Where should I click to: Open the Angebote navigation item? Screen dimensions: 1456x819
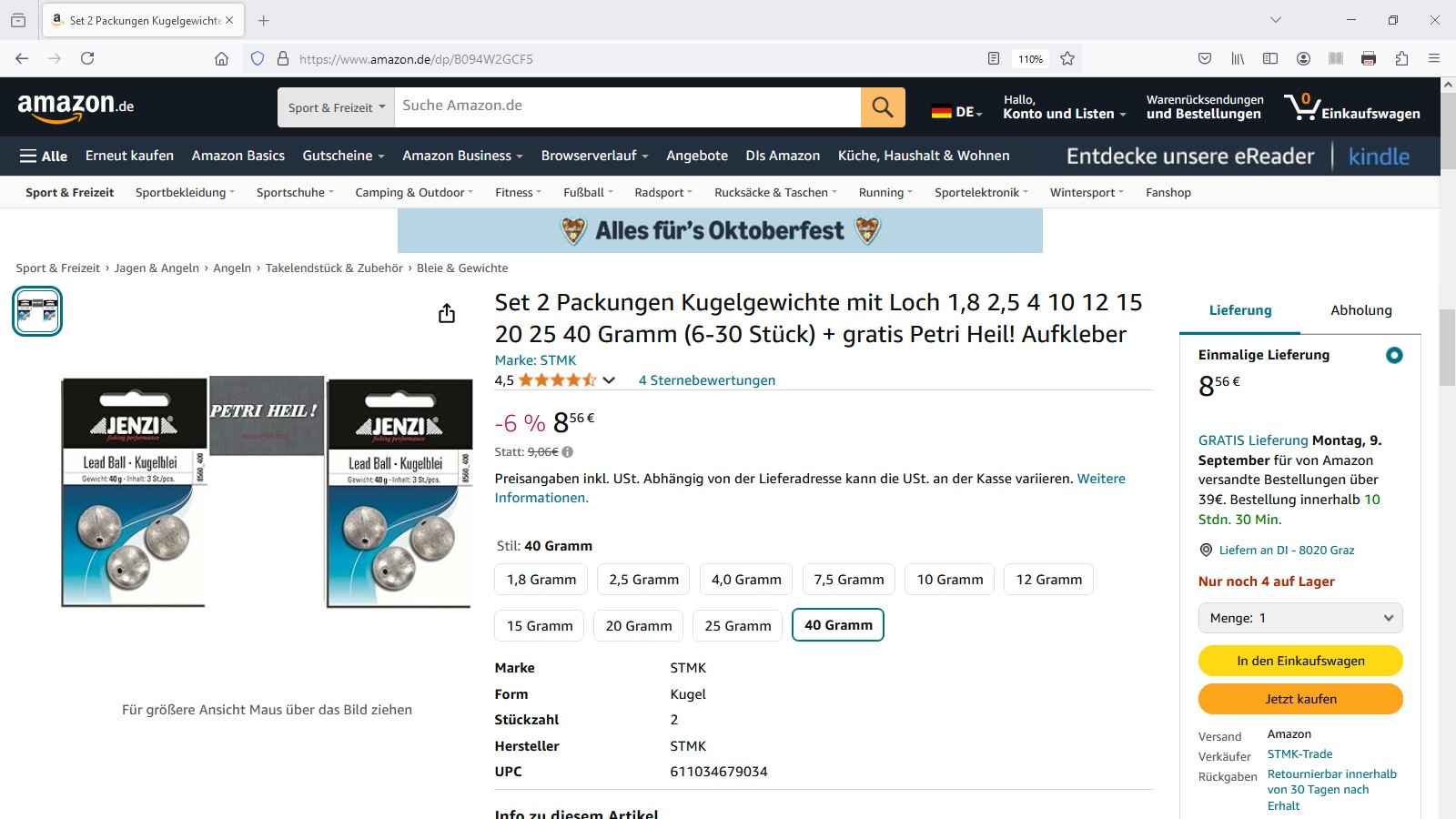697,156
